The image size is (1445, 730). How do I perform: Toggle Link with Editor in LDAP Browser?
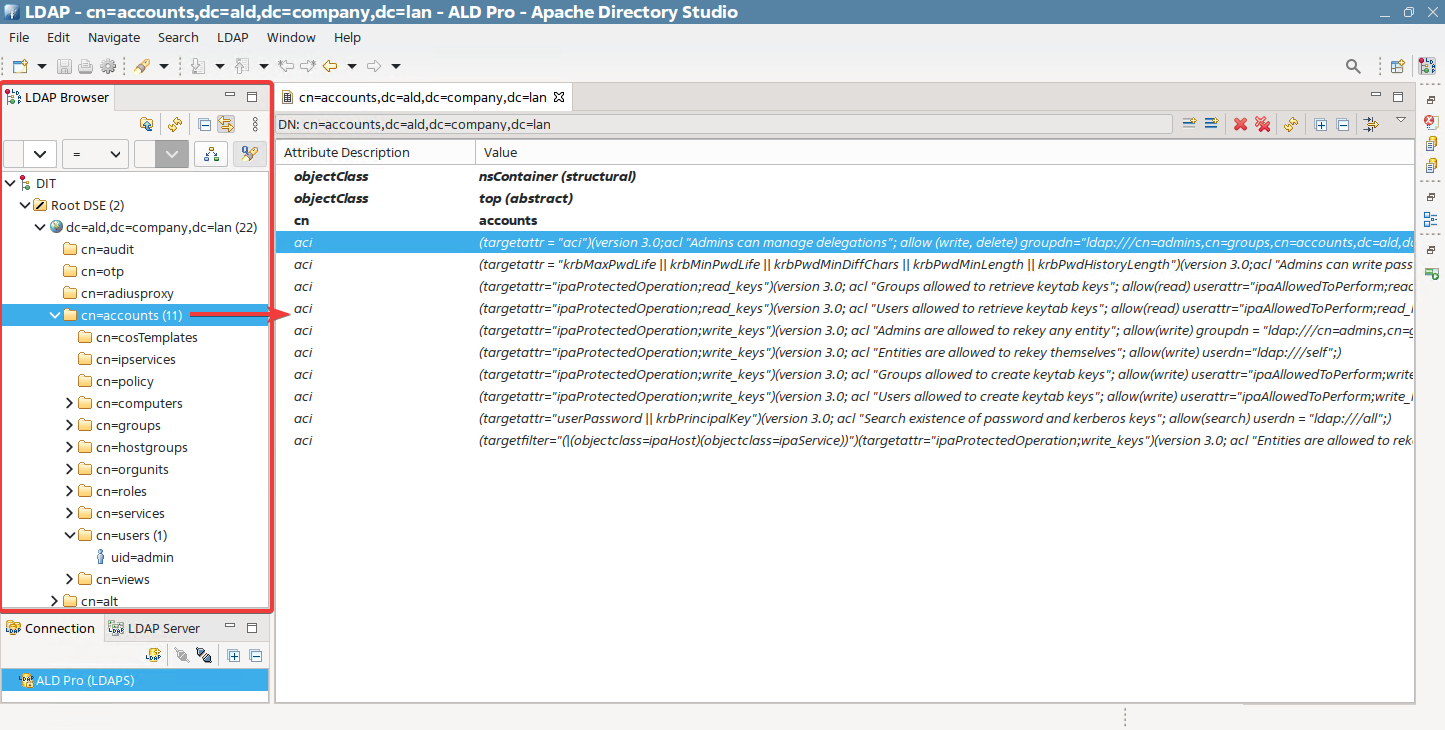(x=226, y=124)
